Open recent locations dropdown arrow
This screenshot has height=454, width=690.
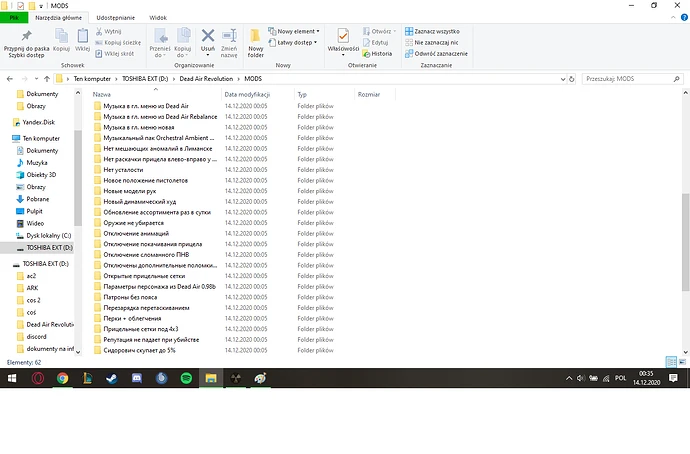[x=36, y=79]
